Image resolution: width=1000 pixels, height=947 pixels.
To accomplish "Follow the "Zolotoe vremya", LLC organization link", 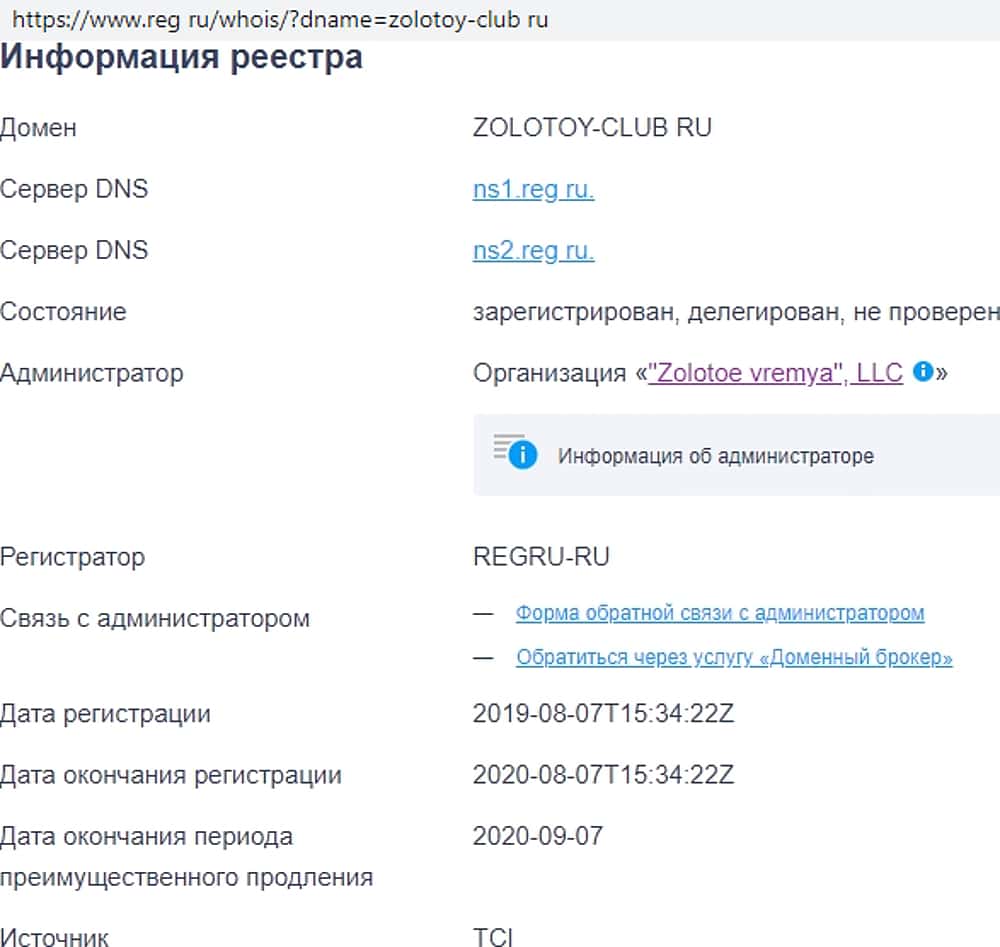I will point(775,373).
